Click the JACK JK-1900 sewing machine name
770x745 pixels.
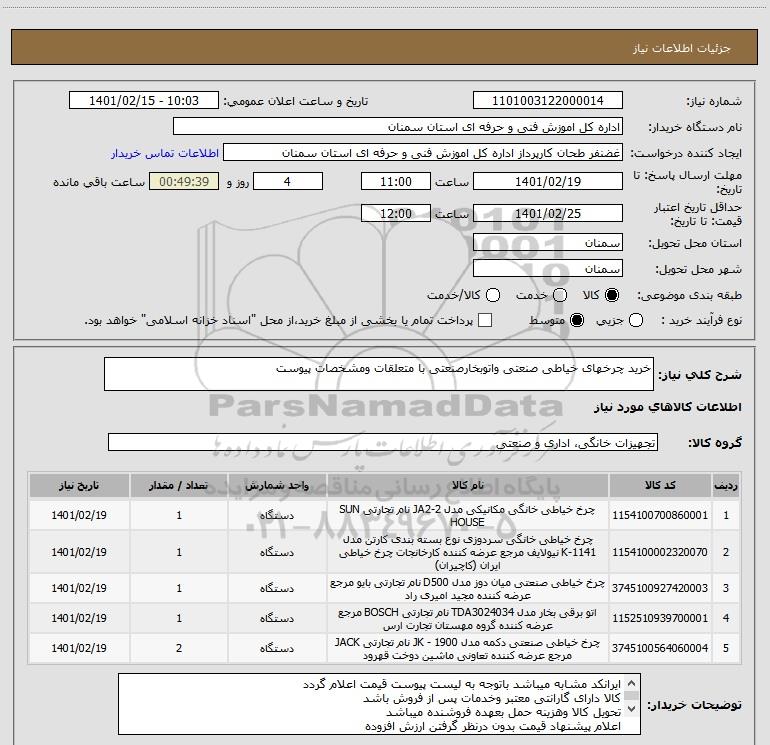coord(467,649)
